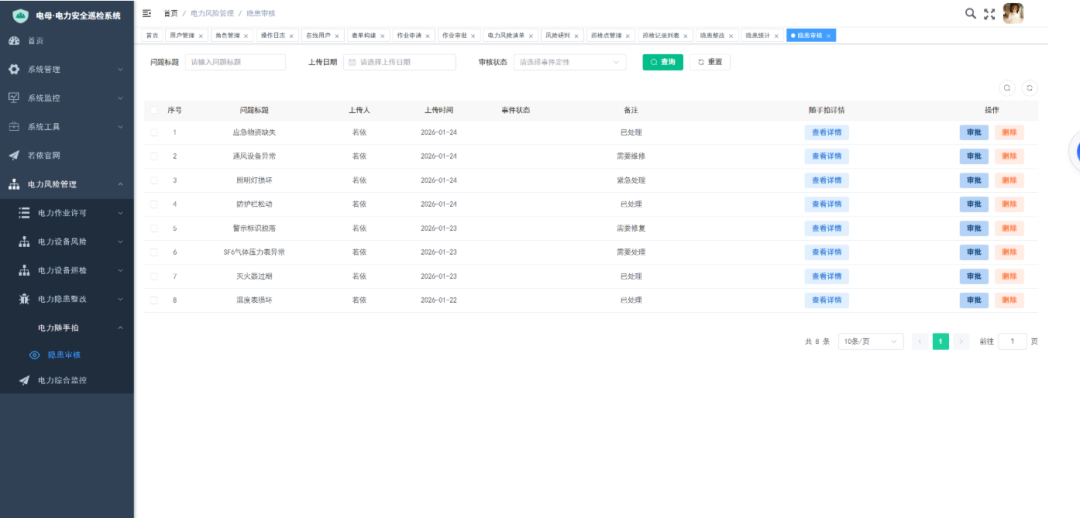Toggle fullscreen via the header icon
Image resolution: width=1080 pixels, height=518 pixels.
(x=990, y=14)
